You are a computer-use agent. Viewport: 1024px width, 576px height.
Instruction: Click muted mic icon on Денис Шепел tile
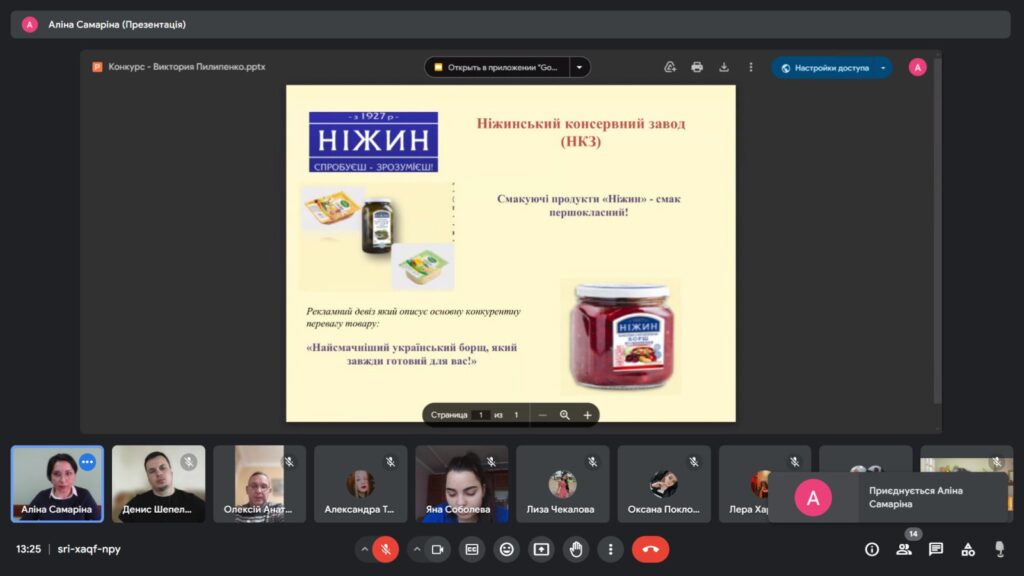click(189, 462)
